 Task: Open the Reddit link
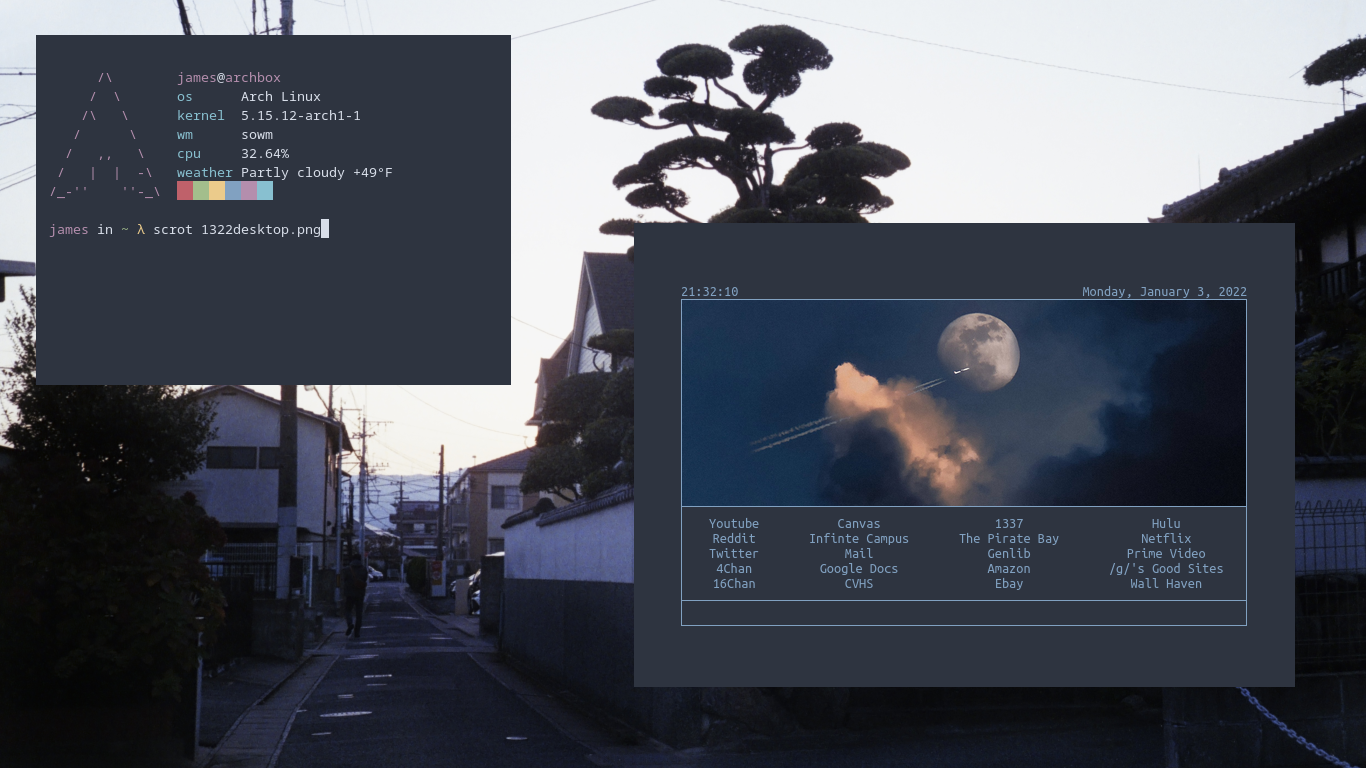733,538
